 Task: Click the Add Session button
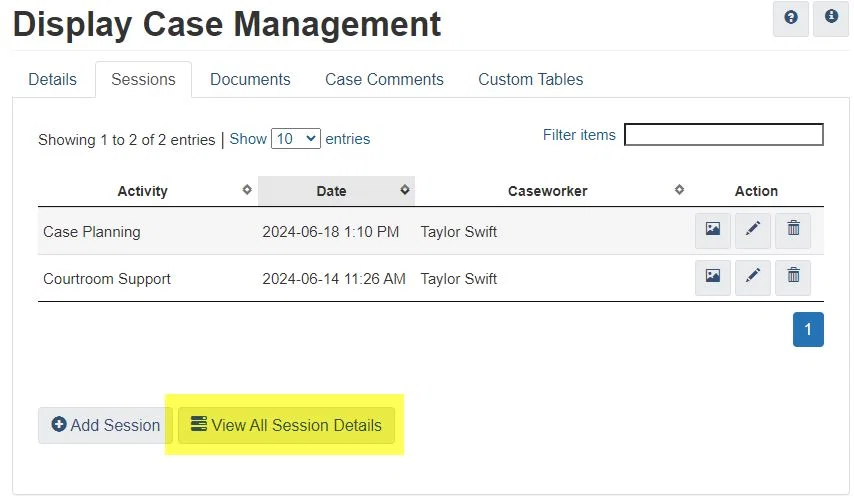tap(105, 425)
